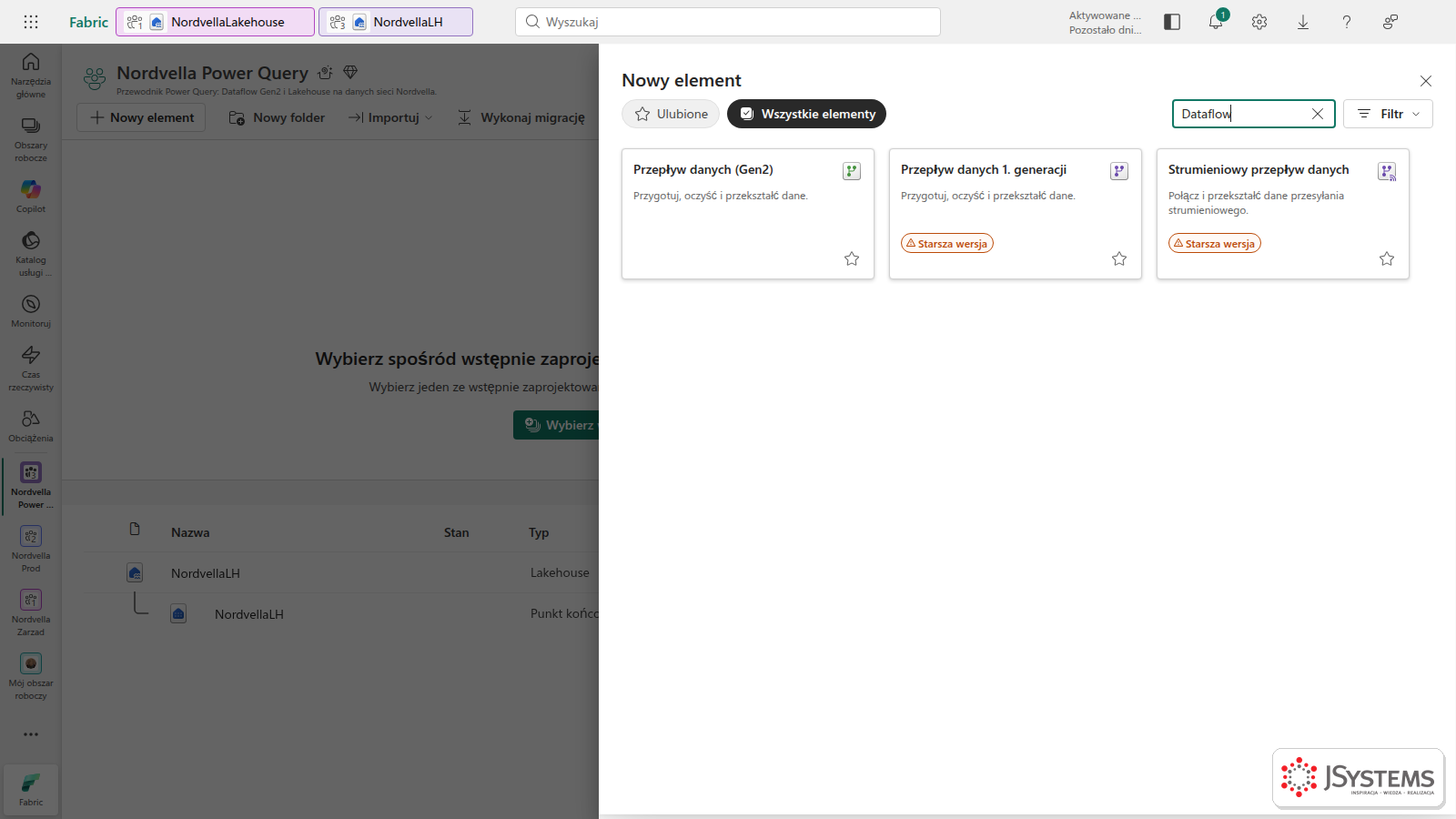Switch to the NordvellaLH tab
This screenshot has width=1456, height=819.
click(x=396, y=22)
